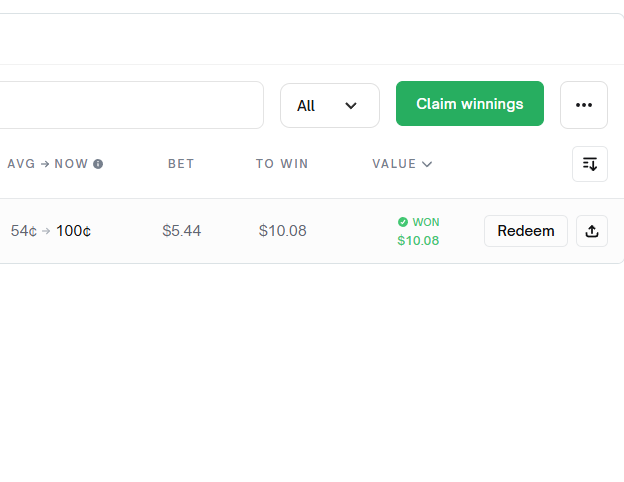
Task: Open the three-dot more options menu
Action: [583, 105]
